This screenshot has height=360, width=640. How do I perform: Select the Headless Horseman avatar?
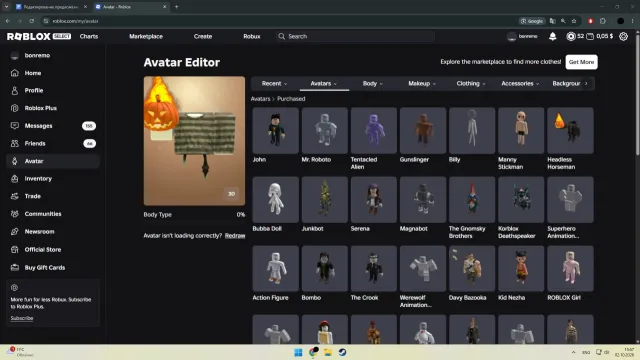click(570, 131)
